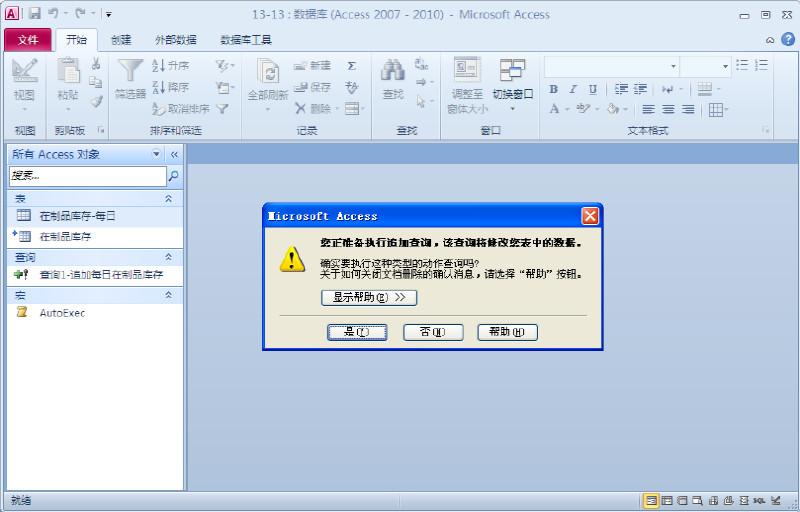Click the bullets list icon
This screenshot has height=512, width=800.
click(x=742, y=65)
